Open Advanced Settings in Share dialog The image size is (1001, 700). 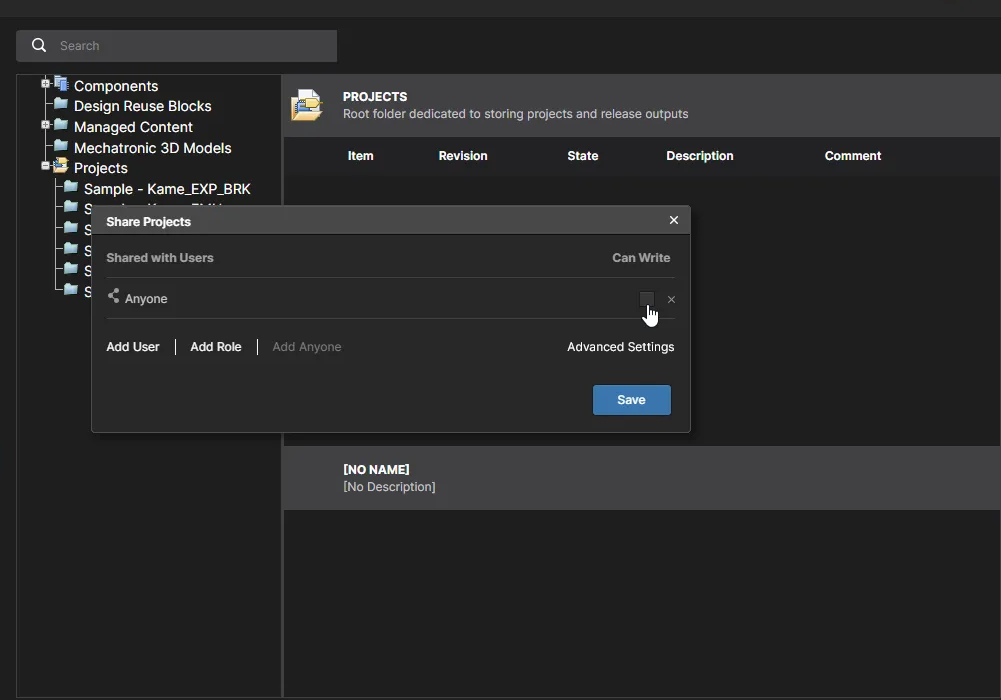coord(620,347)
